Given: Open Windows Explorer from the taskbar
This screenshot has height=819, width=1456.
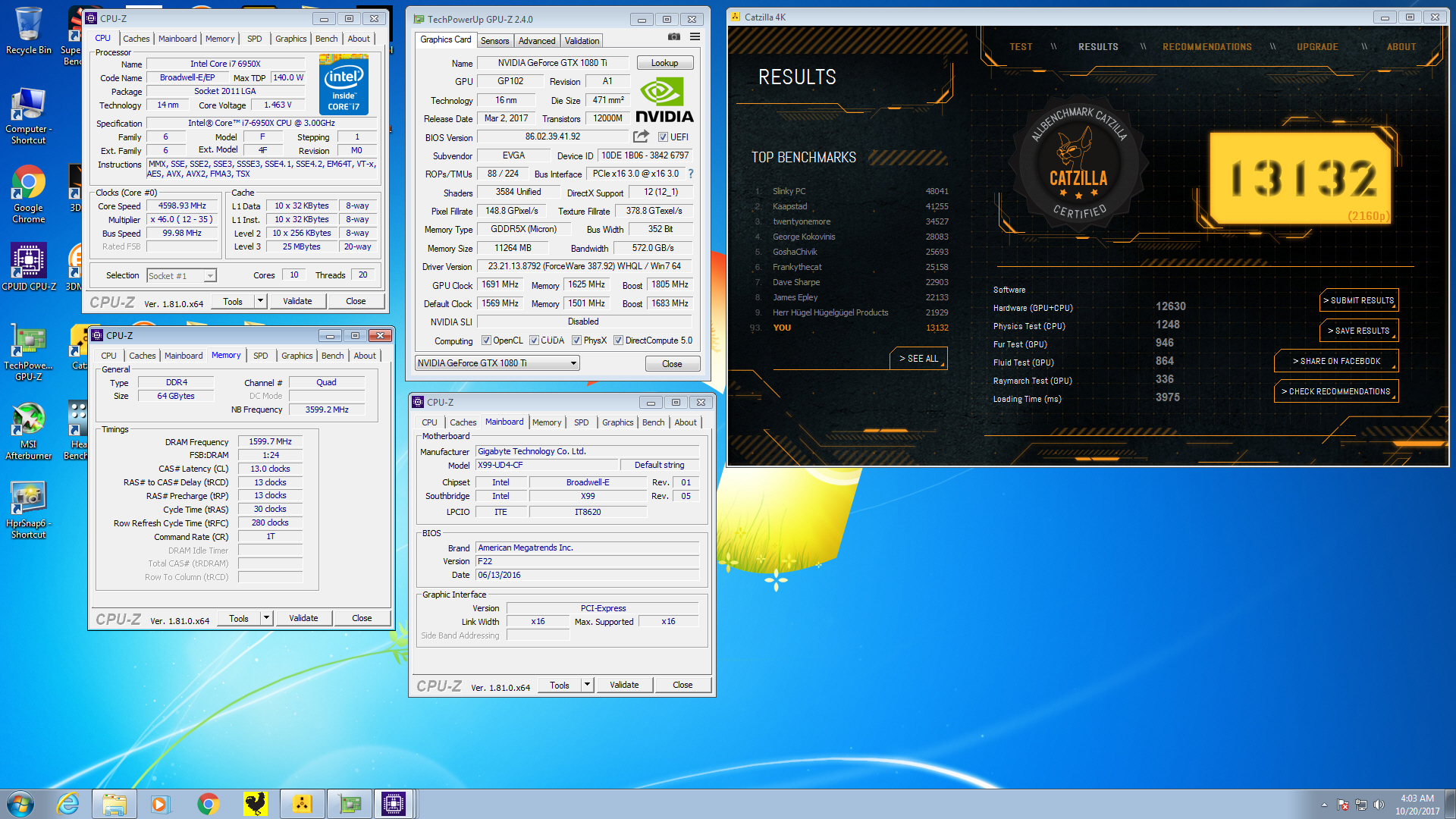Looking at the screenshot, I should coord(115,804).
